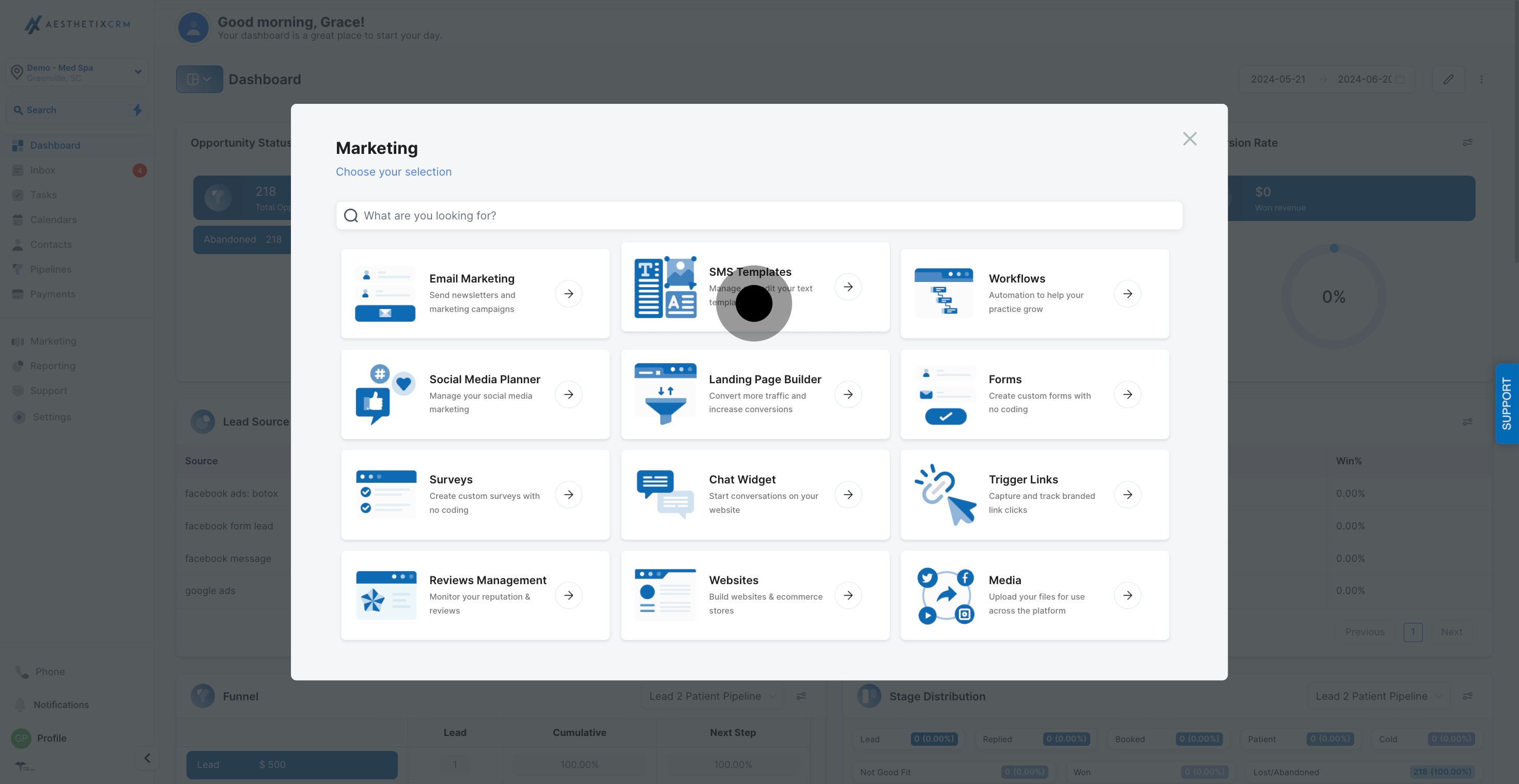Click the Email Marketing arrow icon

(568, 293)
